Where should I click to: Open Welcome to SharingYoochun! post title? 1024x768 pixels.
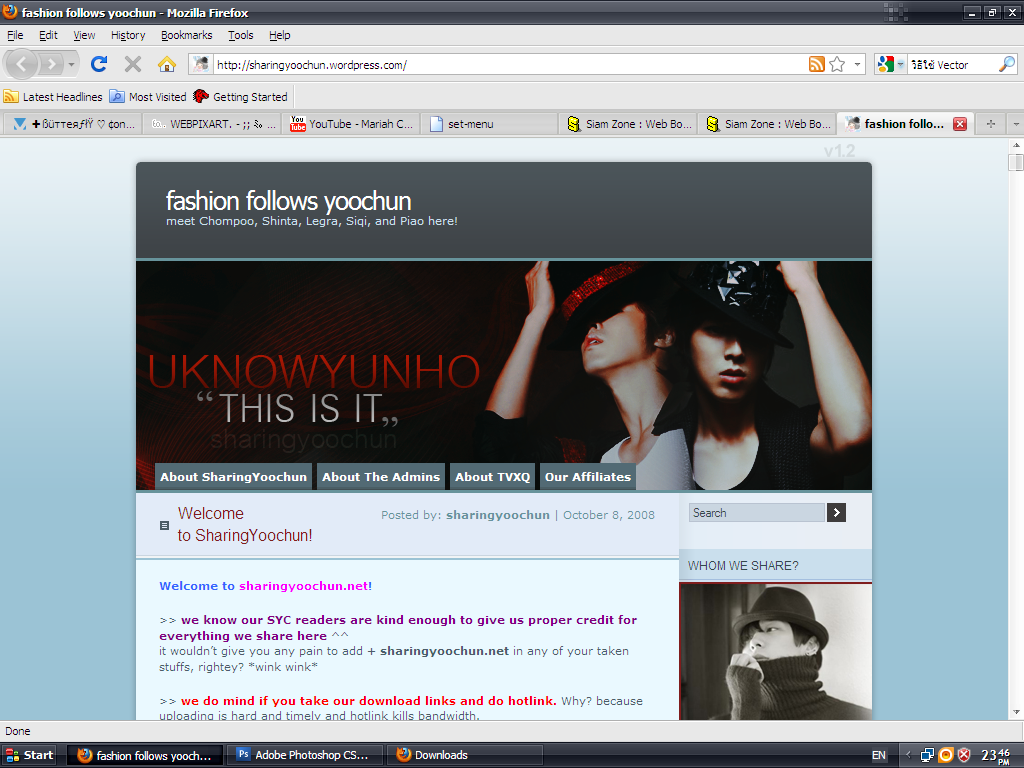point(245,524)
